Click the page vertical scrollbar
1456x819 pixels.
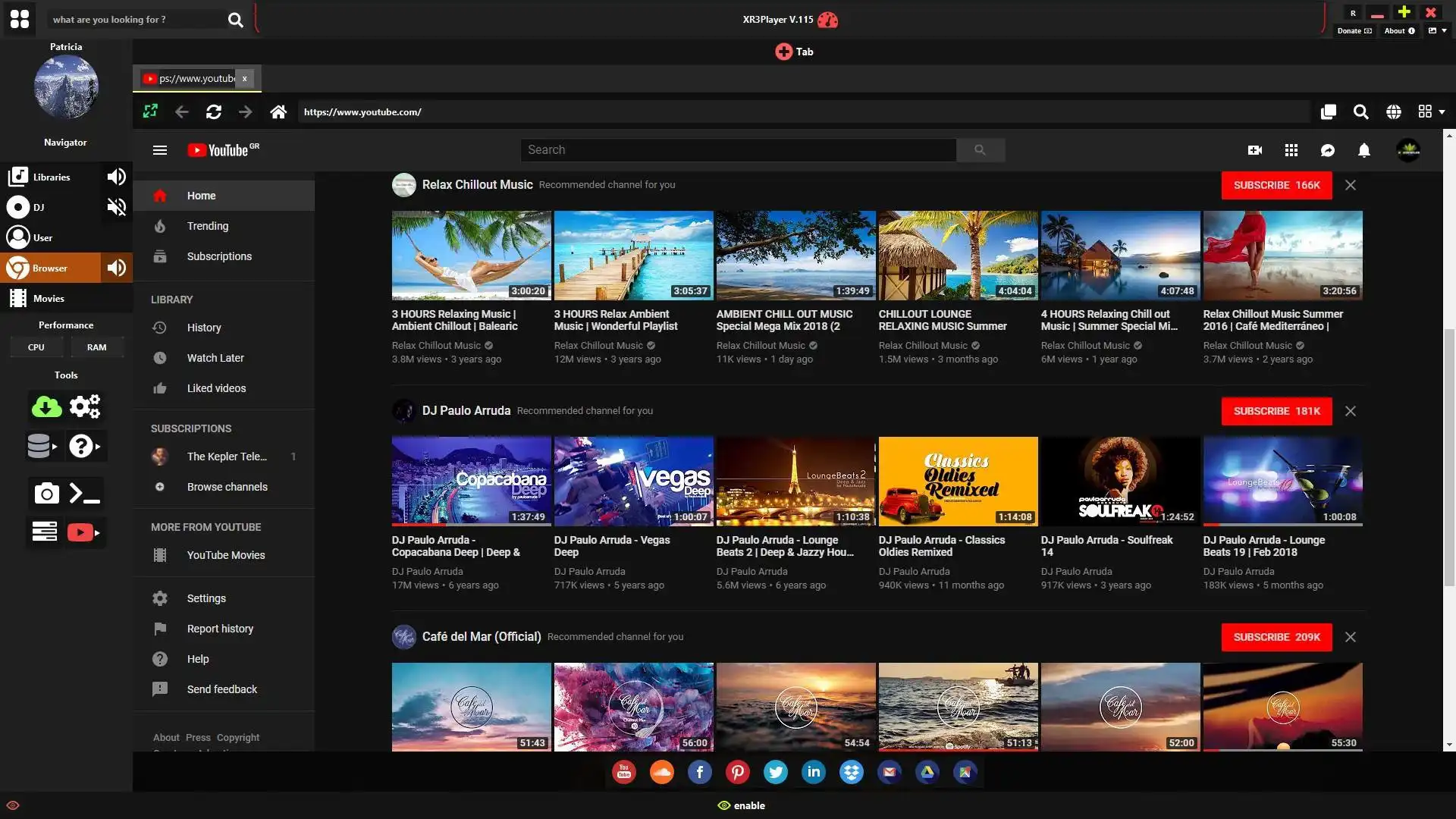pyautogui.click(x=1449, y=457)
